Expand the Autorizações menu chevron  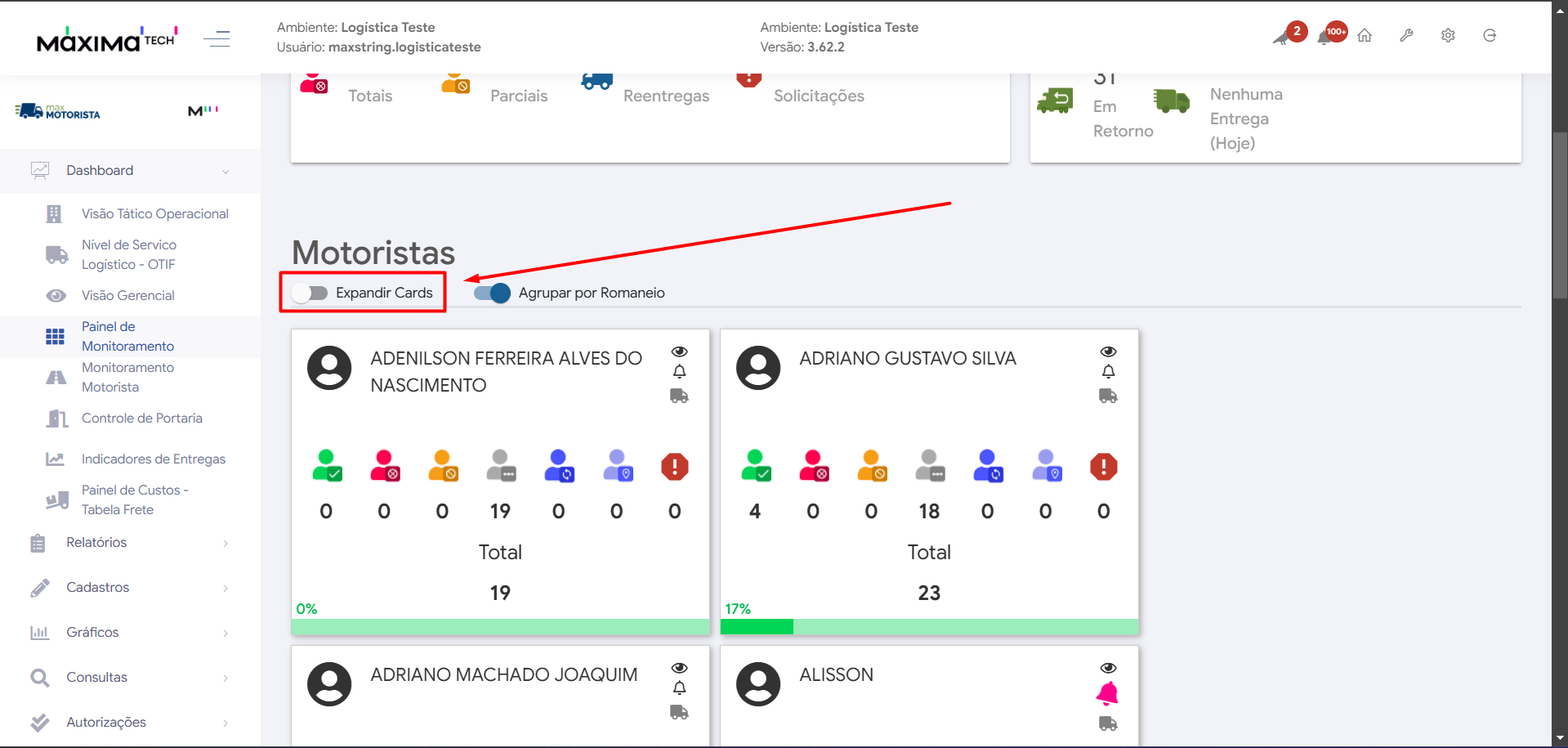pos(226,723)
